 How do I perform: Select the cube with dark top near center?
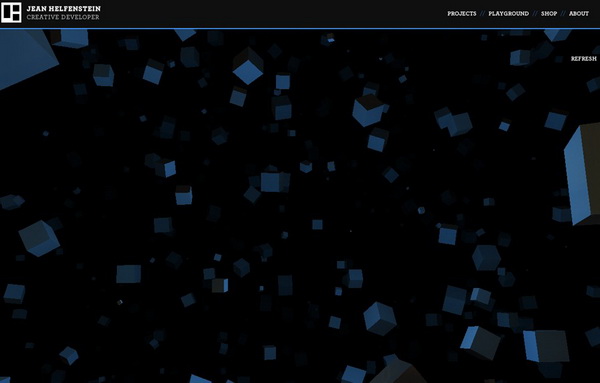[x=368, y=110]
